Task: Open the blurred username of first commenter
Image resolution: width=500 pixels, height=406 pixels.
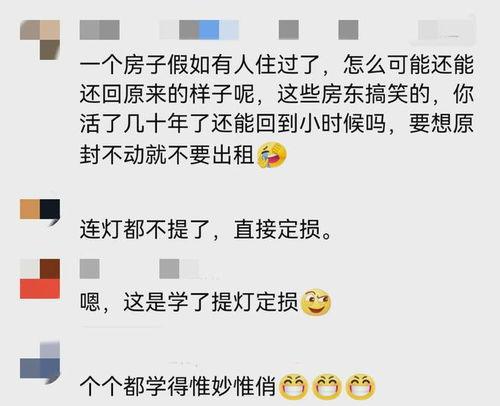Action: click(100, 30)
